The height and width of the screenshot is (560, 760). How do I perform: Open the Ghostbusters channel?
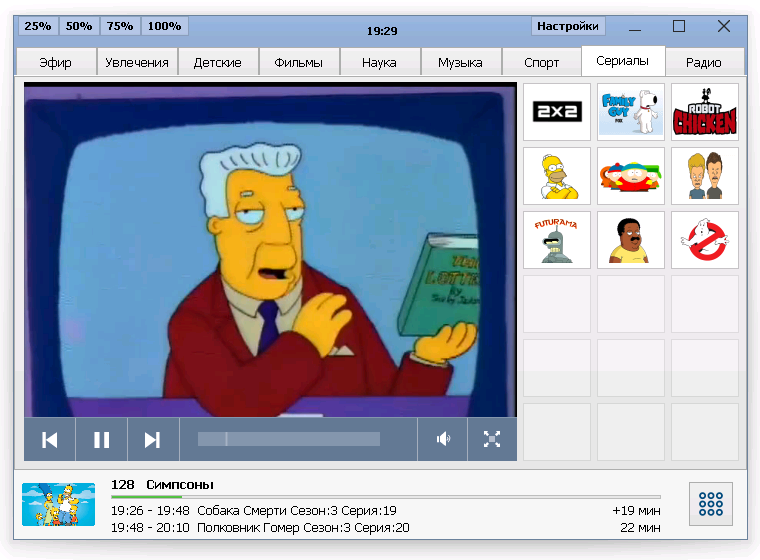[x=705, y=240]
